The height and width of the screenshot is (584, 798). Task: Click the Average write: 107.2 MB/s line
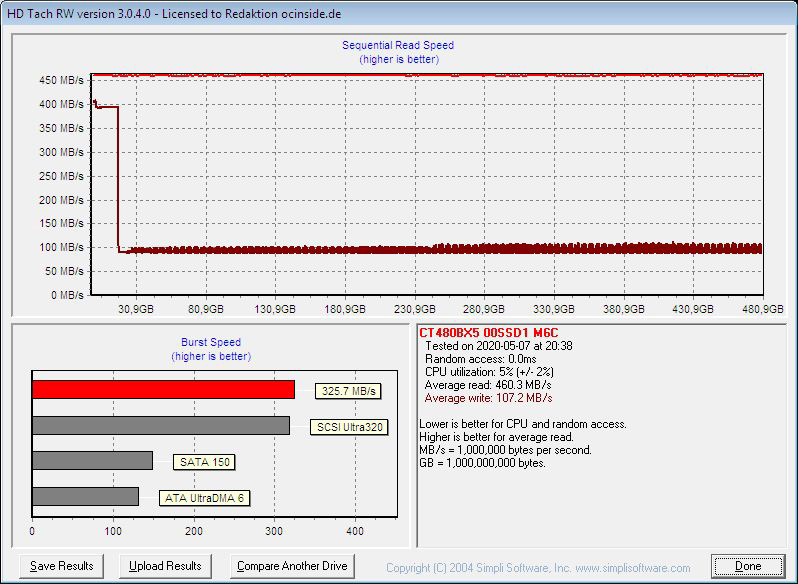point(488,398)
